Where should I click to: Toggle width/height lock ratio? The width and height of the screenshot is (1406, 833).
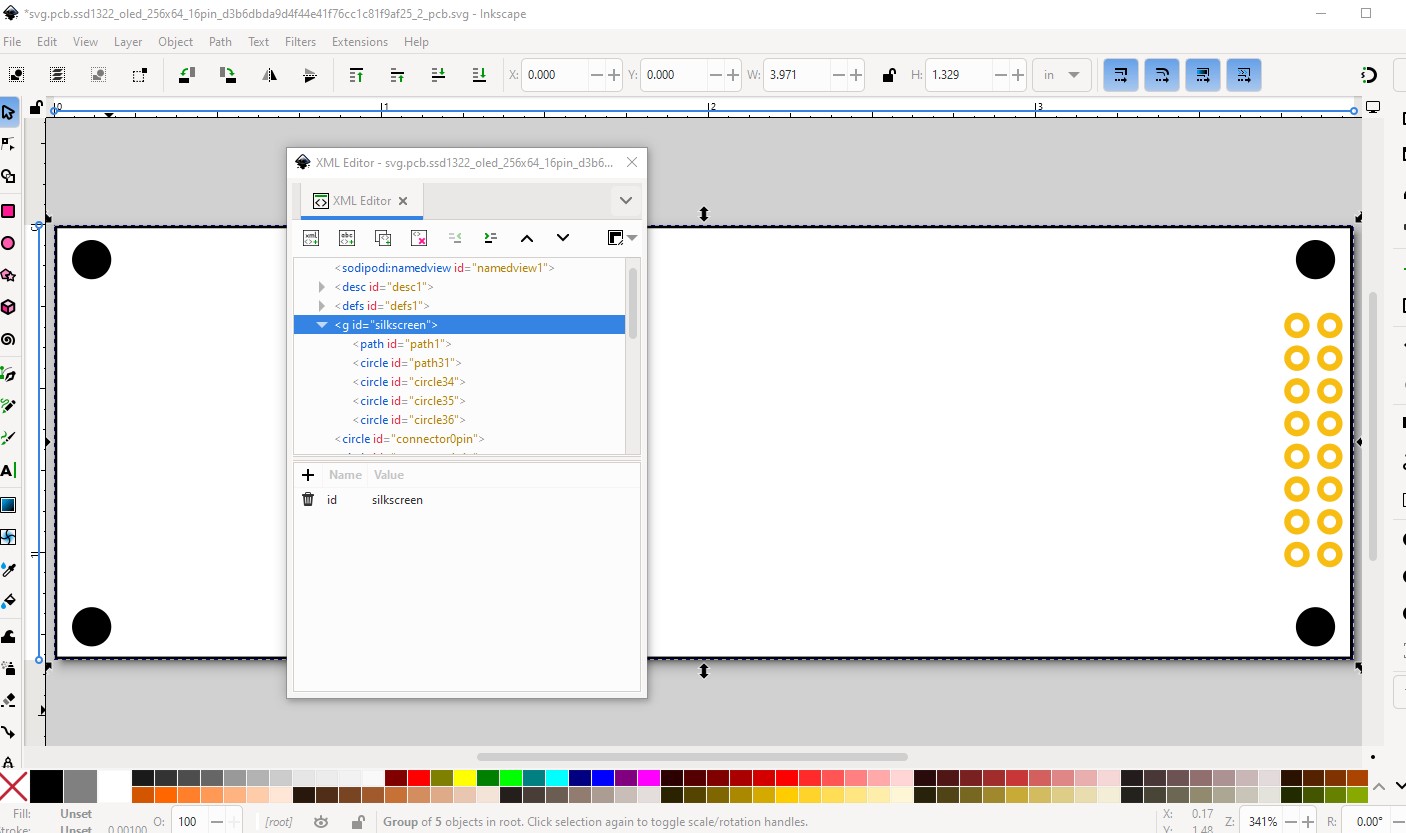(888, 75)
